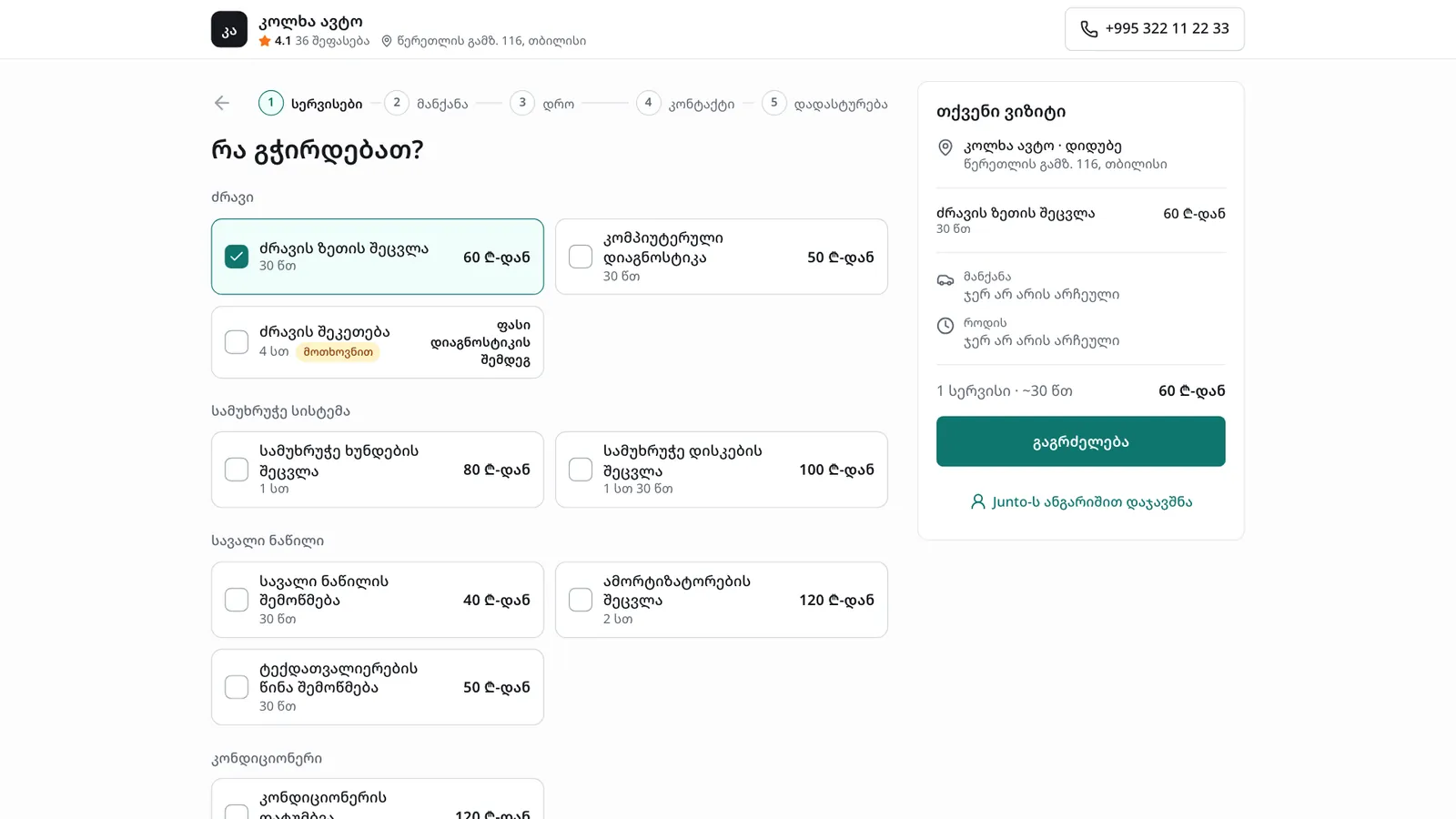
Task: Click the location pin icon in header
Action: point(387,41)
